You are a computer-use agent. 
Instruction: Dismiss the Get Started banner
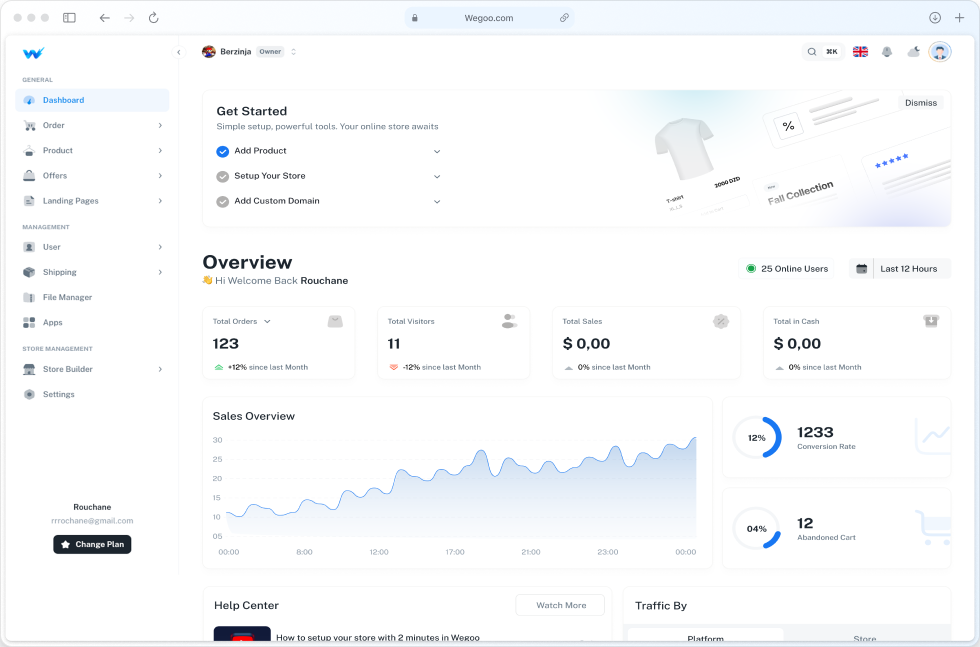(x=920, y=103)
